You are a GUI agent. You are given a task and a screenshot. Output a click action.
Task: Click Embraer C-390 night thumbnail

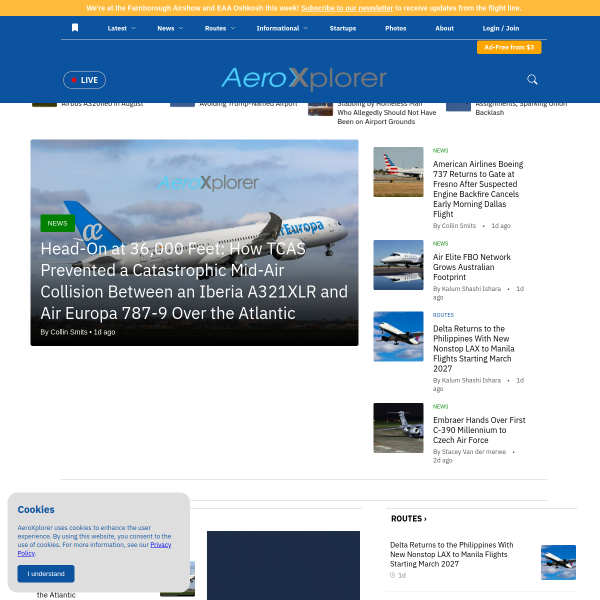[398, 428]
